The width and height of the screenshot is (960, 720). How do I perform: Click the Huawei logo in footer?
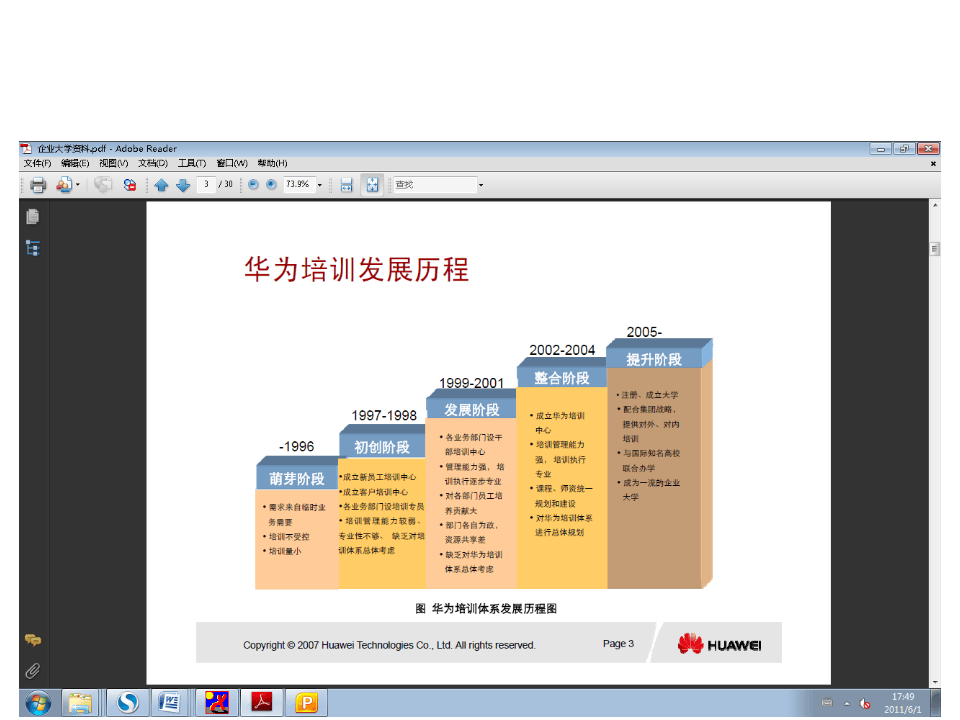coord(720,644)
